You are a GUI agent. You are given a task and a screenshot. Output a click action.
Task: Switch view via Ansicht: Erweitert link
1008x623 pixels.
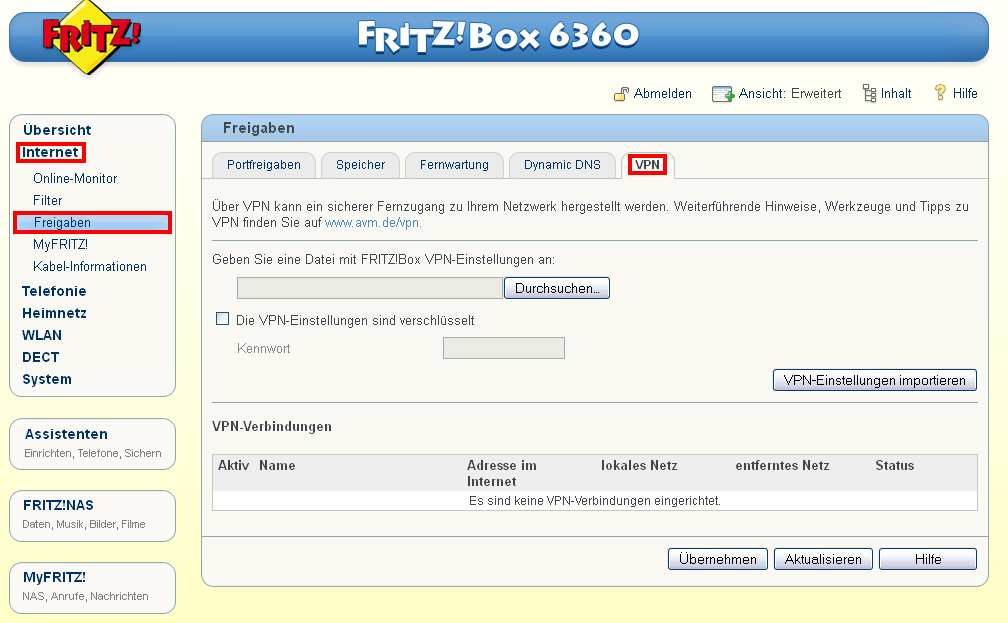(x=789, y=94)
